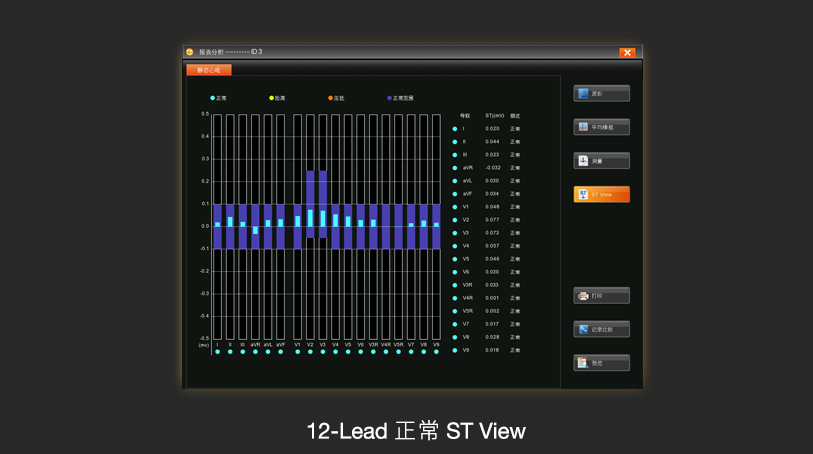This screenshot has width=813, height=454.
Task: Open the 测量 measurement view
Action: (x=601, y=161)
